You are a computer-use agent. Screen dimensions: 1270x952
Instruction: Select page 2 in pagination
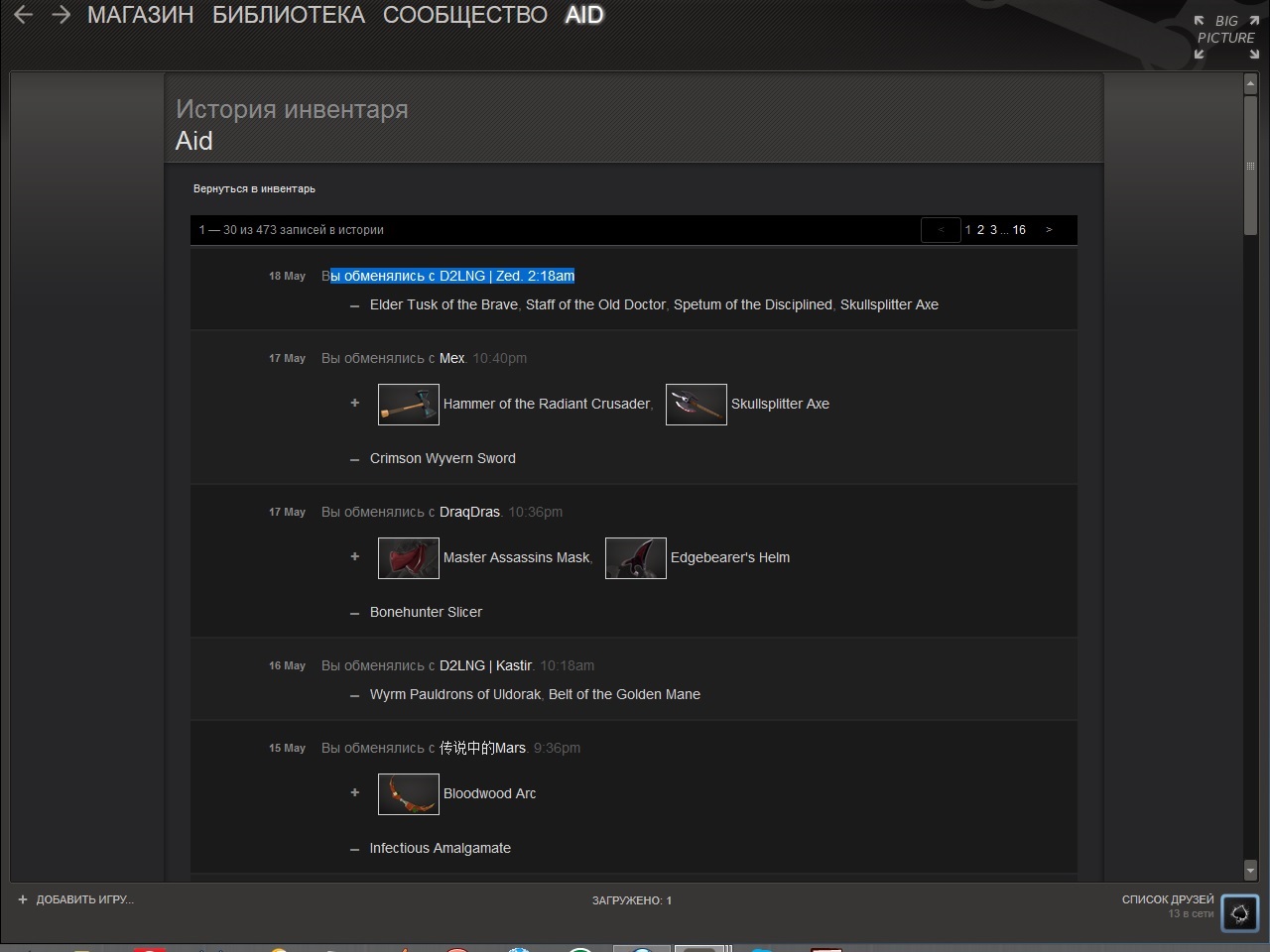click(x=980, y=230)
